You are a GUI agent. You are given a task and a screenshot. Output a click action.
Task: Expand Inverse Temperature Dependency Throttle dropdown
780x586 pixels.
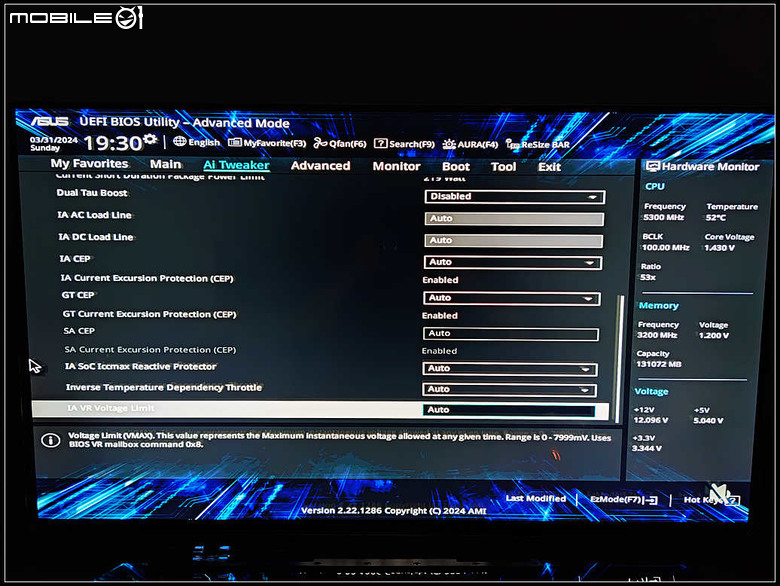tap(509, 390)
